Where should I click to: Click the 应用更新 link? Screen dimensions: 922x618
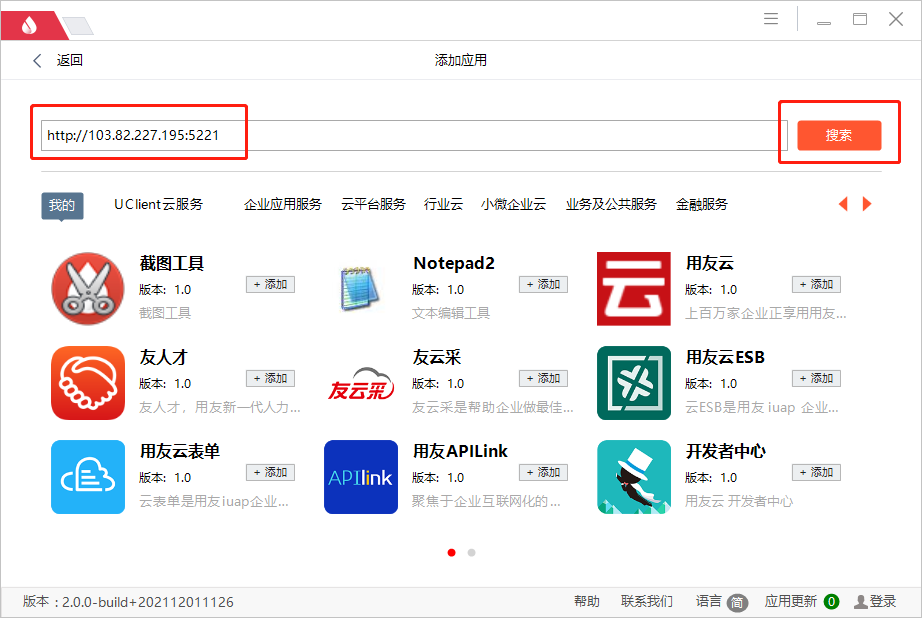pyautogui.click(x=790, y=602)
